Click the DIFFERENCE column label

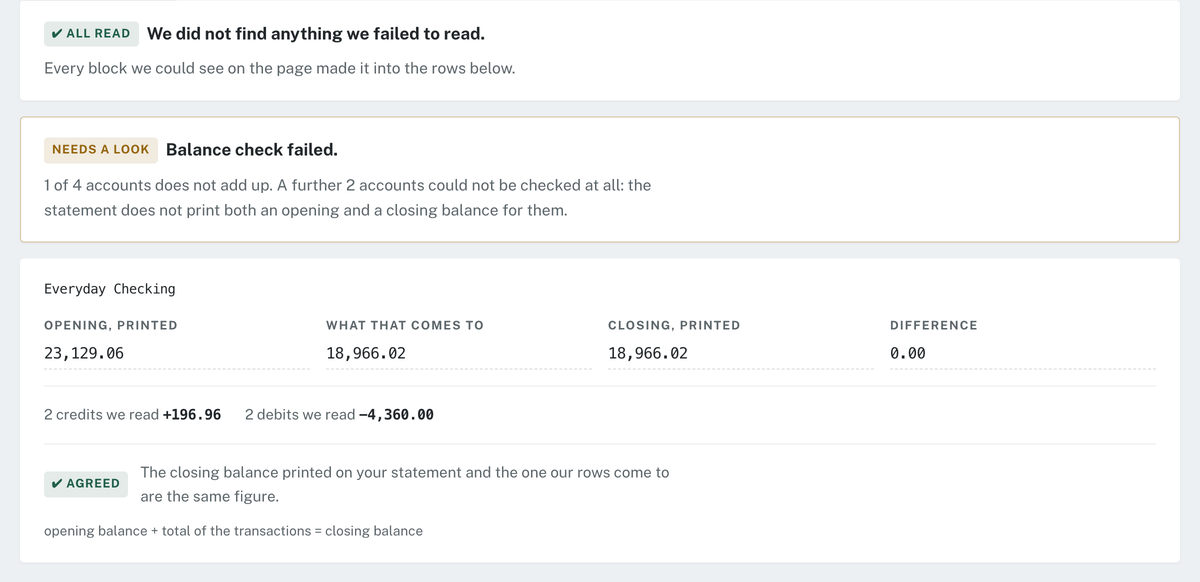point(934,325)
